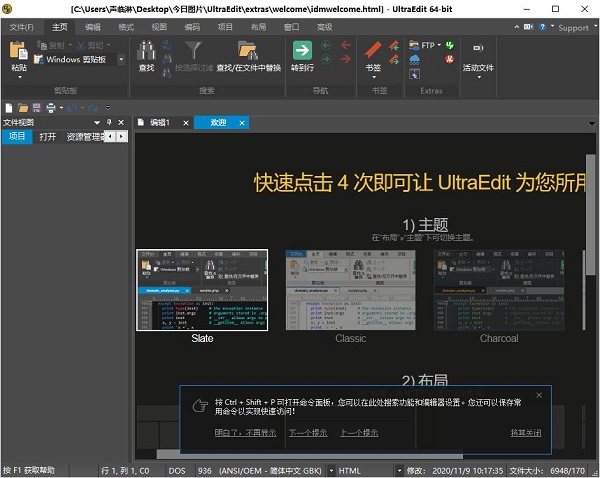Click the blue Help question mark icon
The width and height of the screenshot is (600, 478).
pyautogui.click(x=542, y=27)
